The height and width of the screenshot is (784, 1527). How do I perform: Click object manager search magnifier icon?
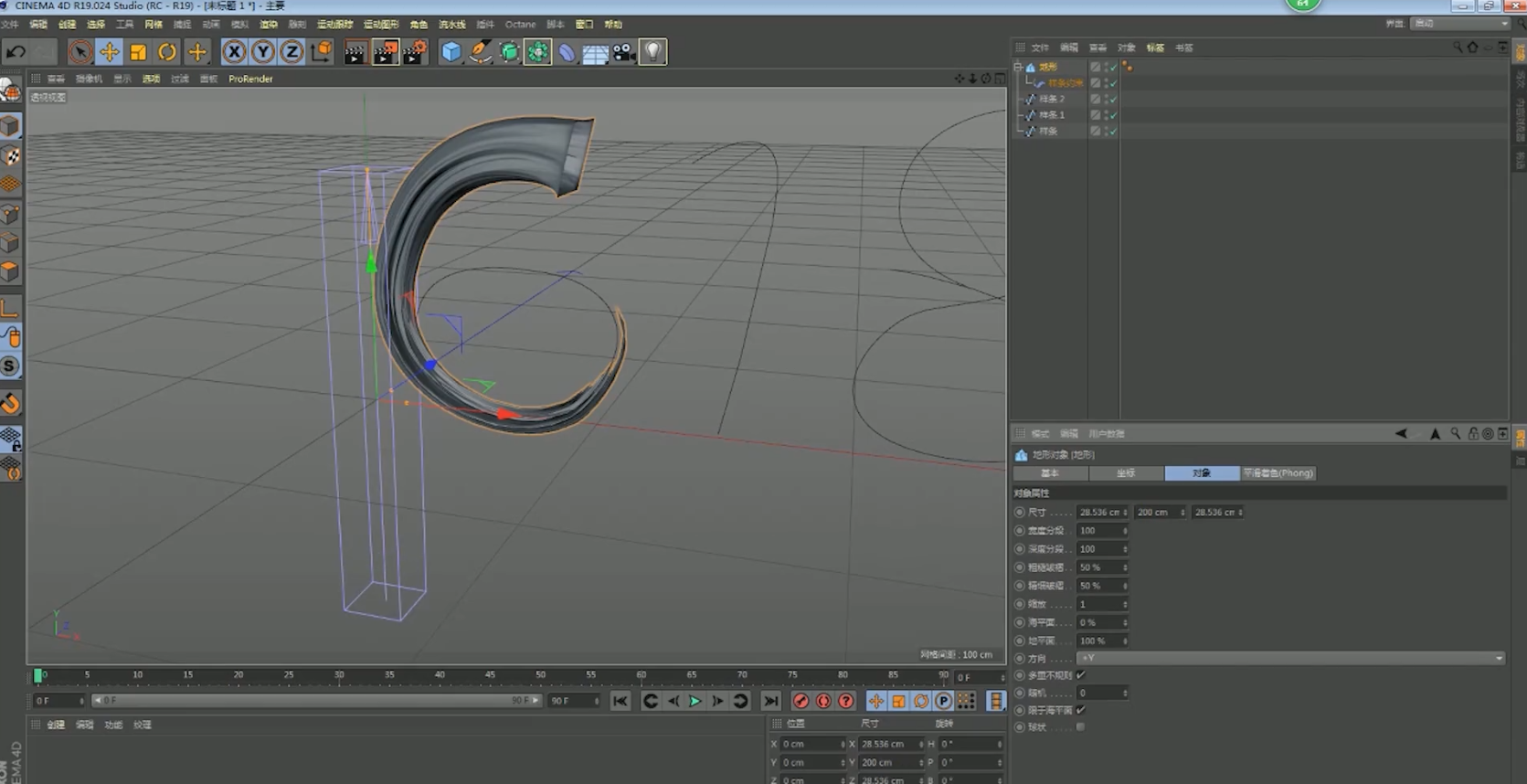click(1458, 47)
